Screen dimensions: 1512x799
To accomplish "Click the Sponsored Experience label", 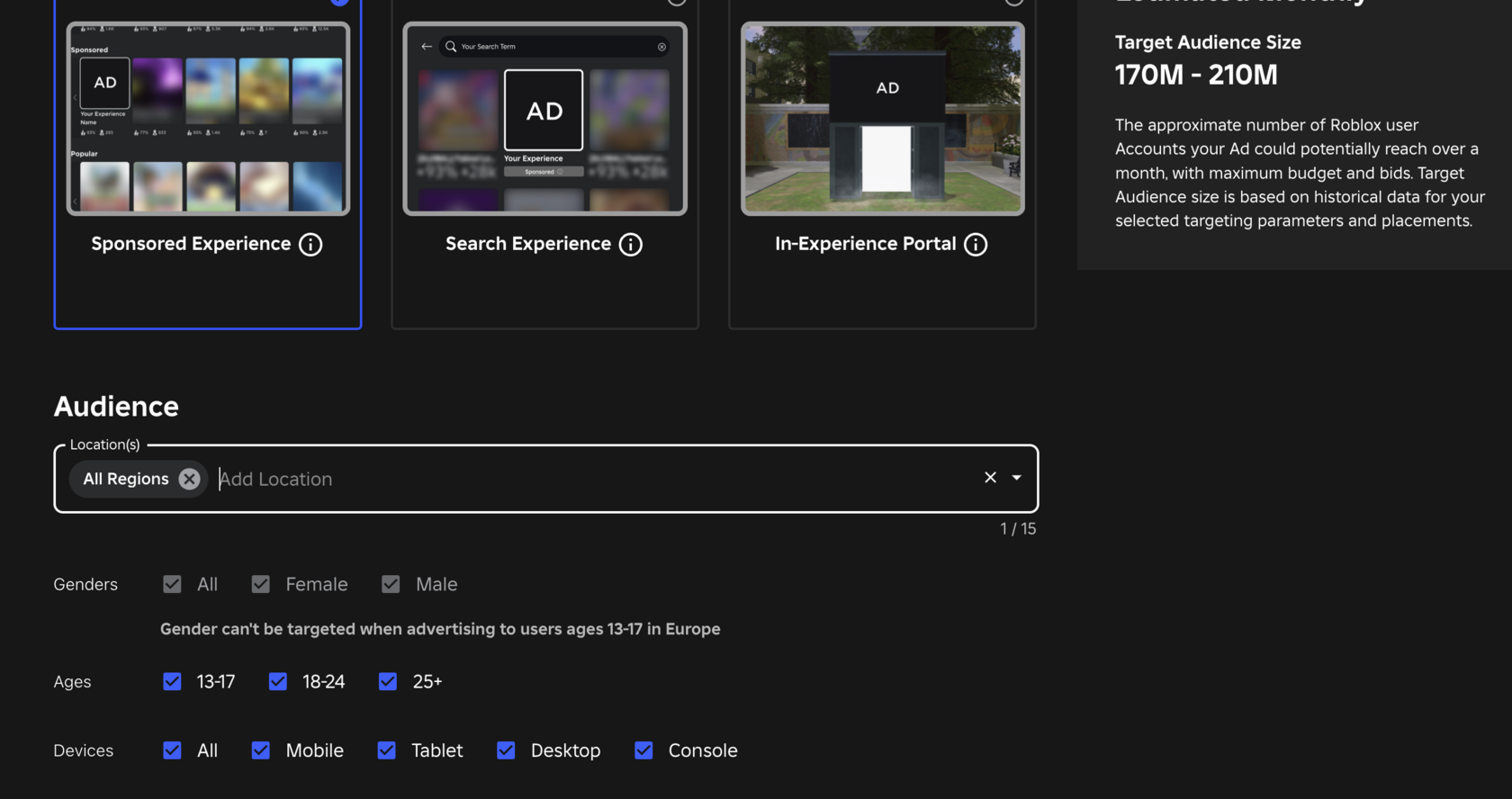I will point(191,244).
